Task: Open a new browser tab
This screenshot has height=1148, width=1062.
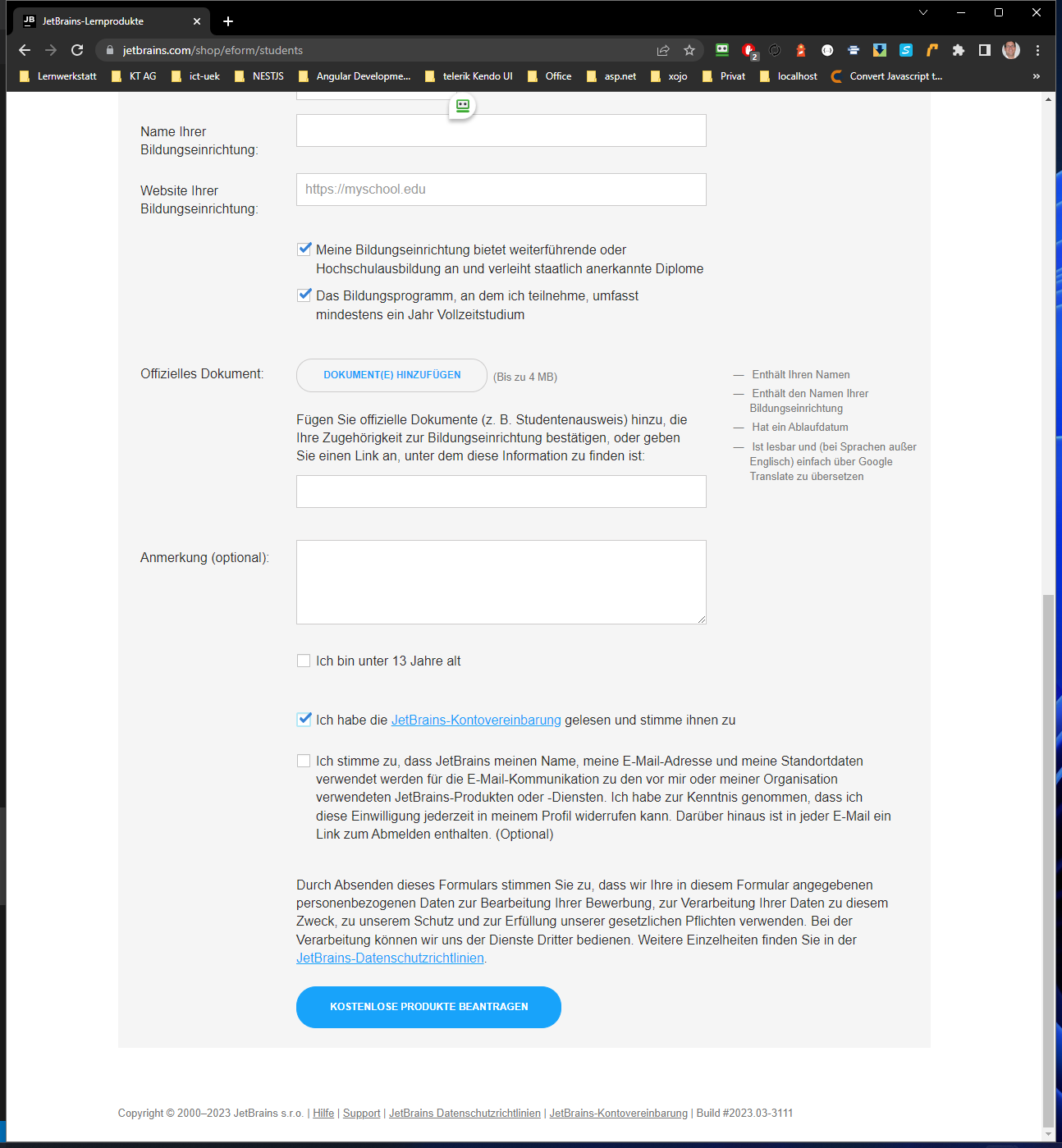Action: click(228, 21)
